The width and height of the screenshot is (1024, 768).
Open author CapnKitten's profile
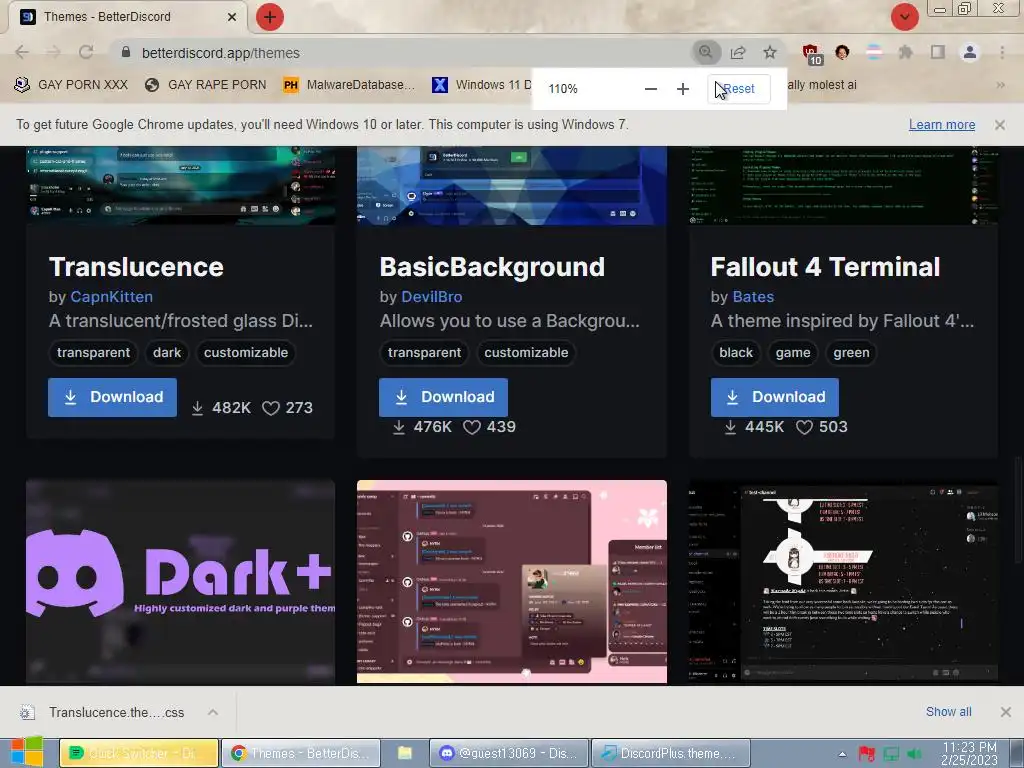112,297
